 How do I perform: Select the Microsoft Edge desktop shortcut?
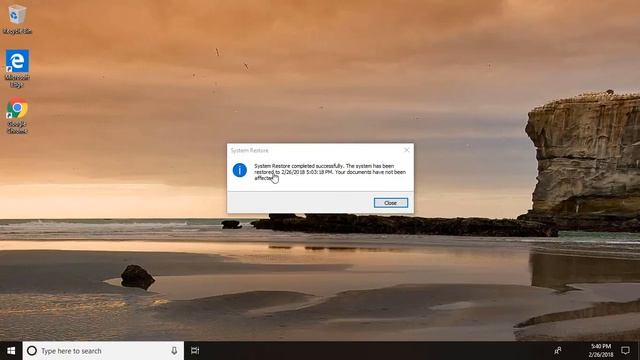coord(17,68)
